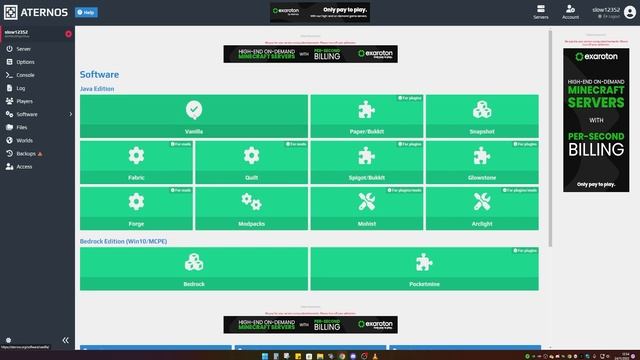Collapse the sidebar with double-chevron
Viewport: 640px width, 360px height.
point(65,340)
